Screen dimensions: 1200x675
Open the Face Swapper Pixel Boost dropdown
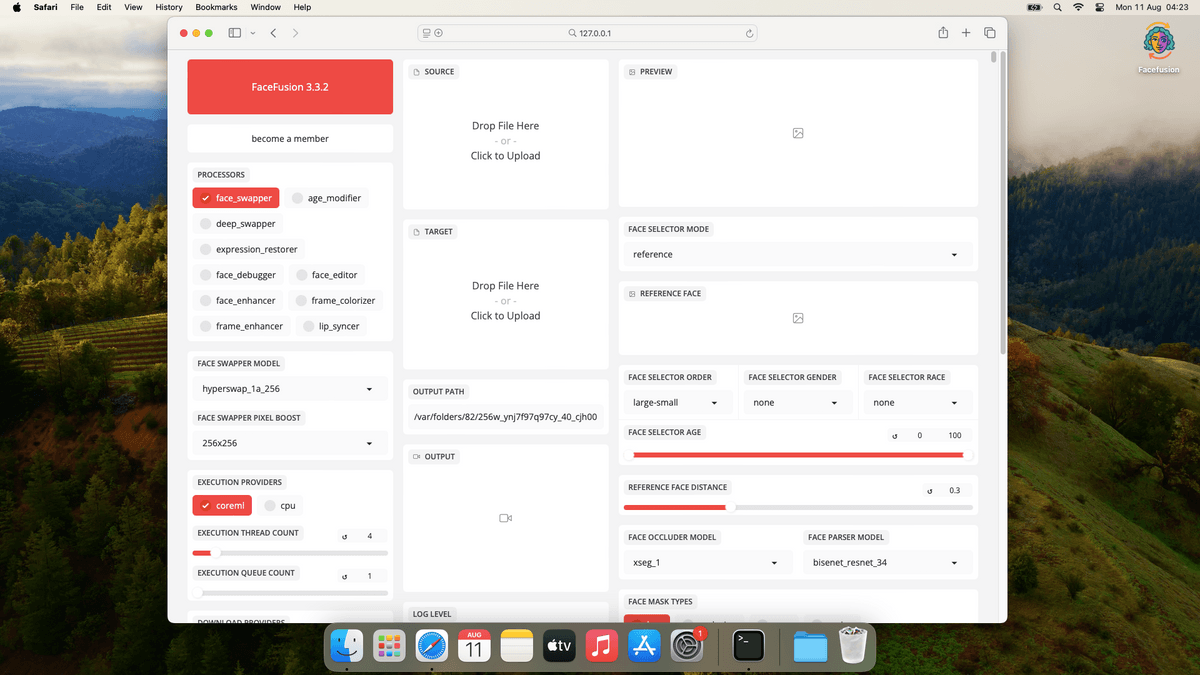click(x=290, y=443)
